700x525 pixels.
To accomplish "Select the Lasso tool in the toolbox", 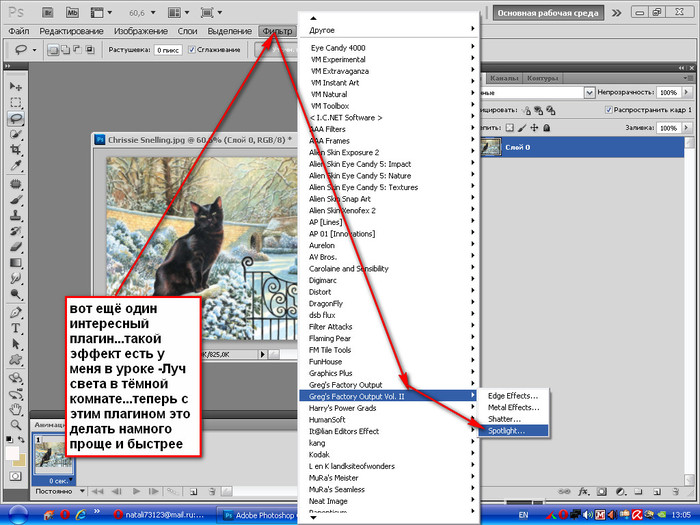I will click(x=16, y=118).
